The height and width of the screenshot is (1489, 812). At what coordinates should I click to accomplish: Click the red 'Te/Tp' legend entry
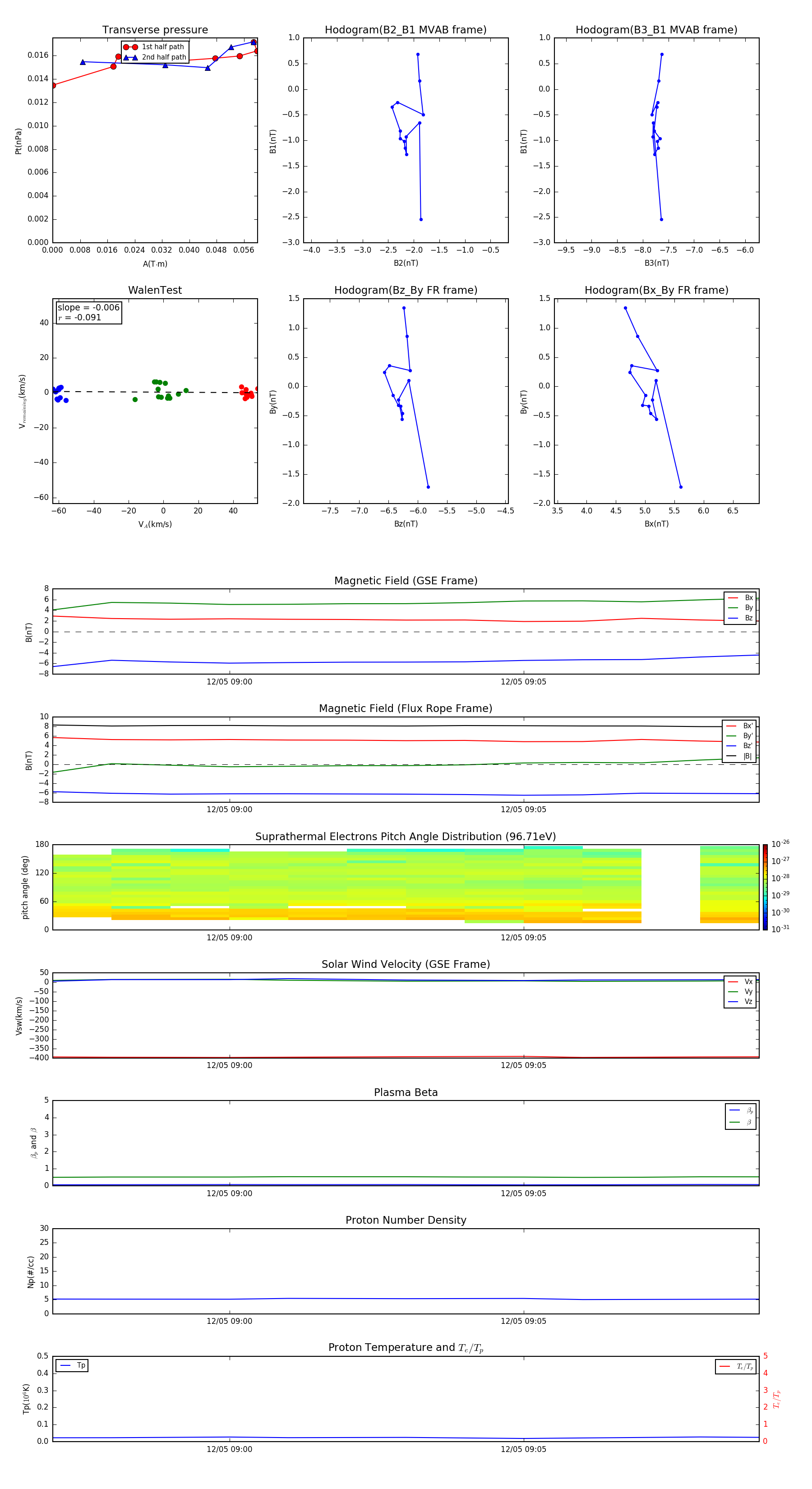click(736, 1366)
